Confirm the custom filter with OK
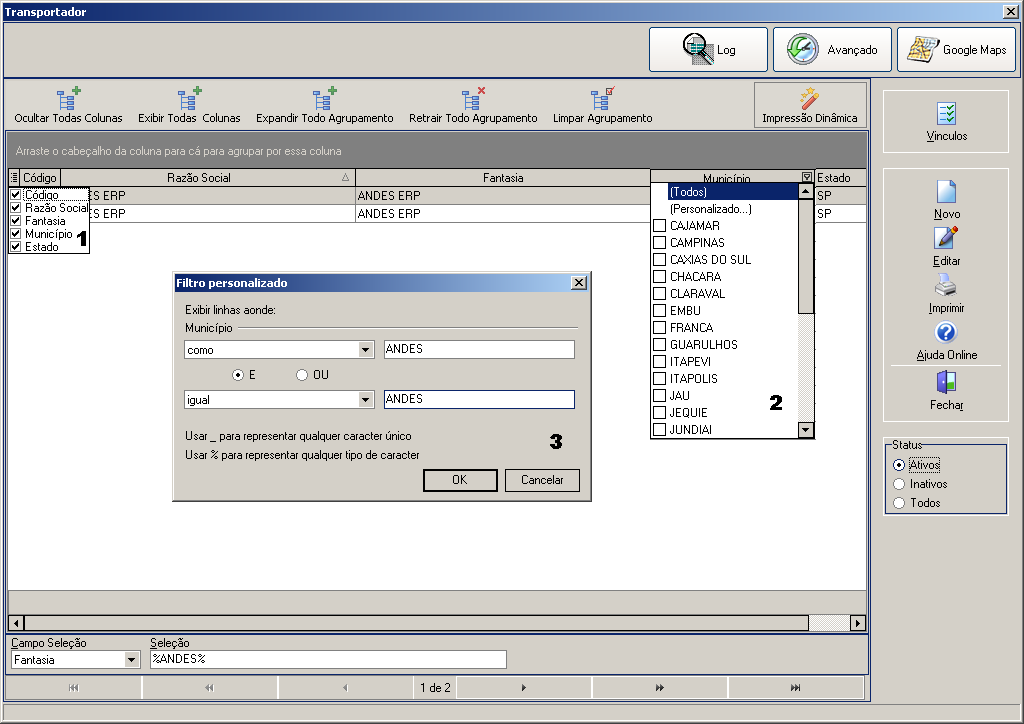The height and width of the screenshot is (724, 1024). [460, 480]
